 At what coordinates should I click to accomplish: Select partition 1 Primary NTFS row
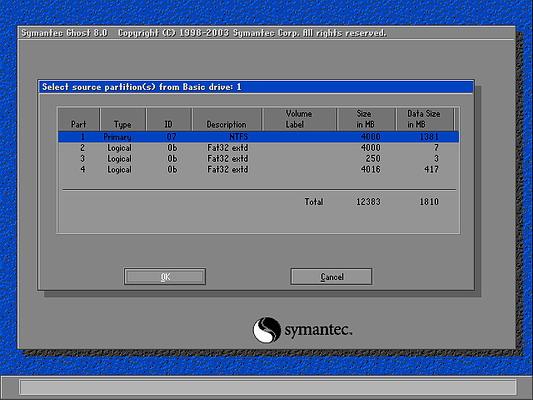[x=258, y=137]
